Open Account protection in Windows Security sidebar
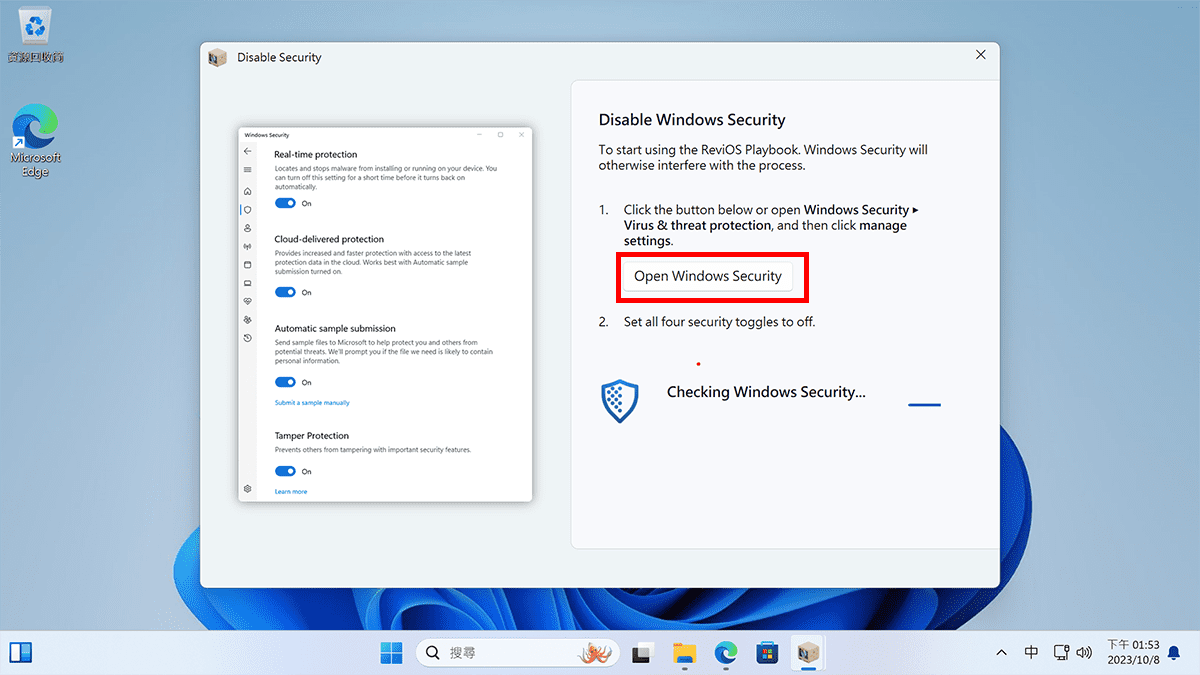The width and height of the screenshot is (1200, 675). tap(247, 228)
